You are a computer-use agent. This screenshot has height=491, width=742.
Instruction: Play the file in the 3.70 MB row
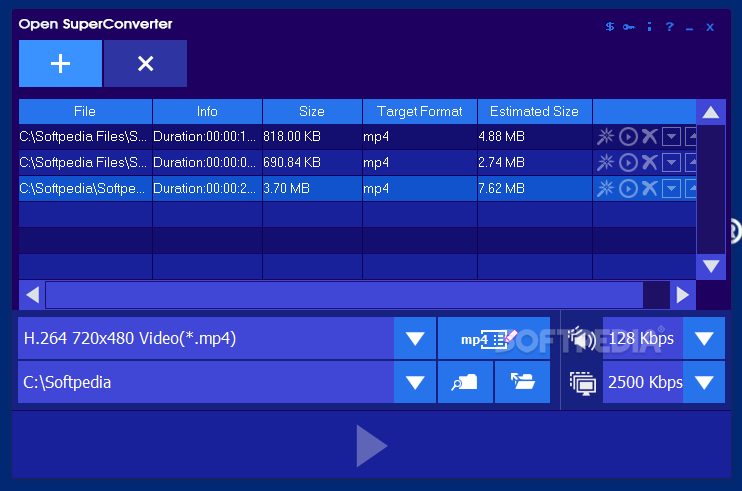[x=628, y=189]
